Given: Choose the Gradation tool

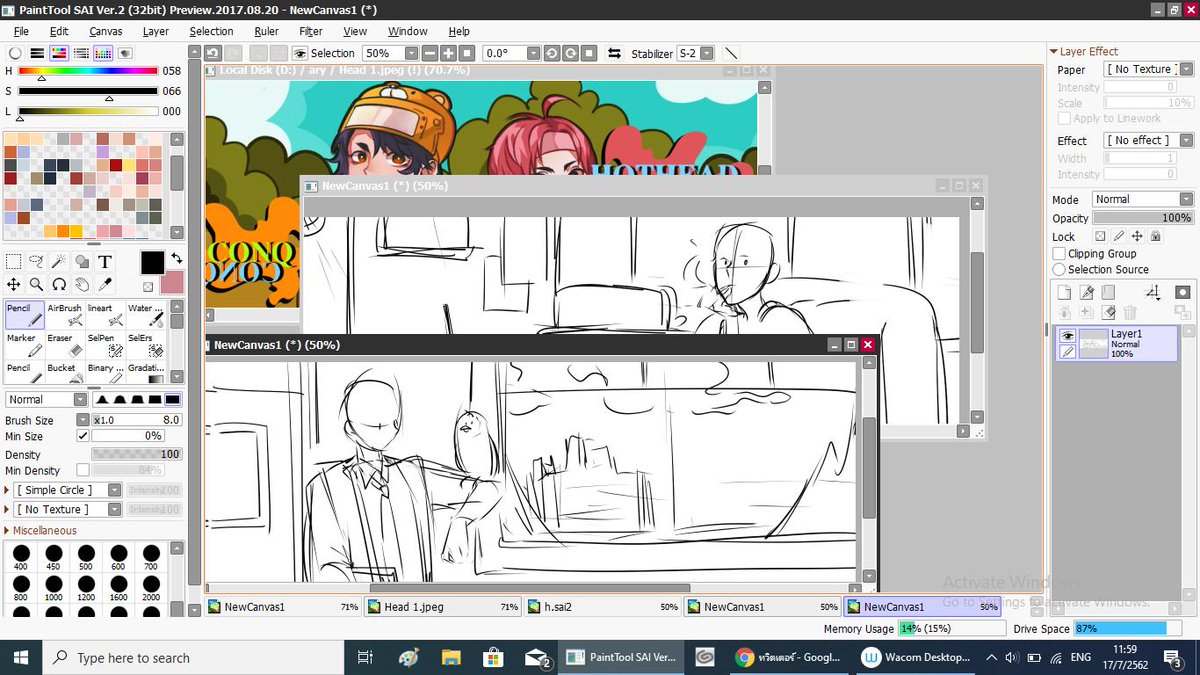Looking at the screenshot, I should click(x=146, y=374).
